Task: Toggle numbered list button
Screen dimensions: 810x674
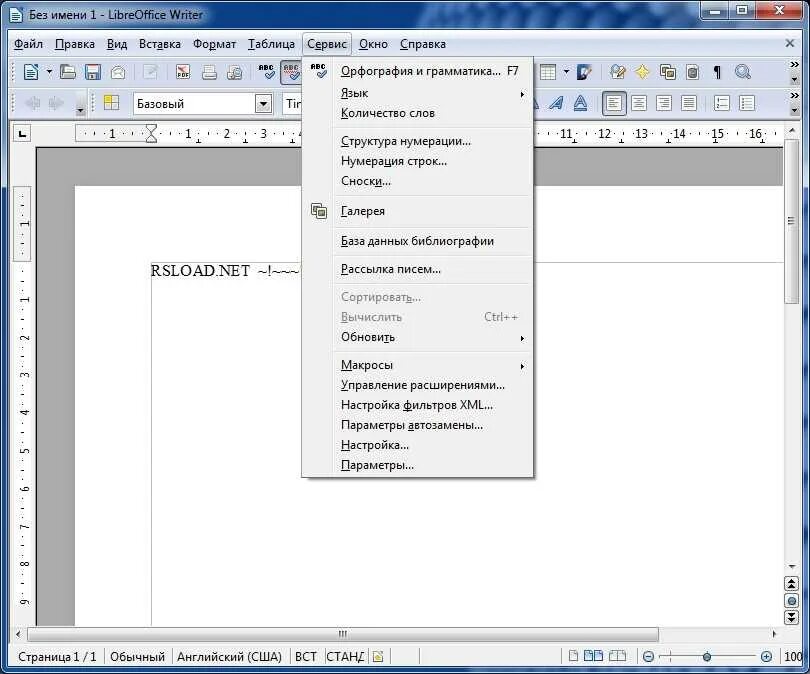Action: coord(722,103)
